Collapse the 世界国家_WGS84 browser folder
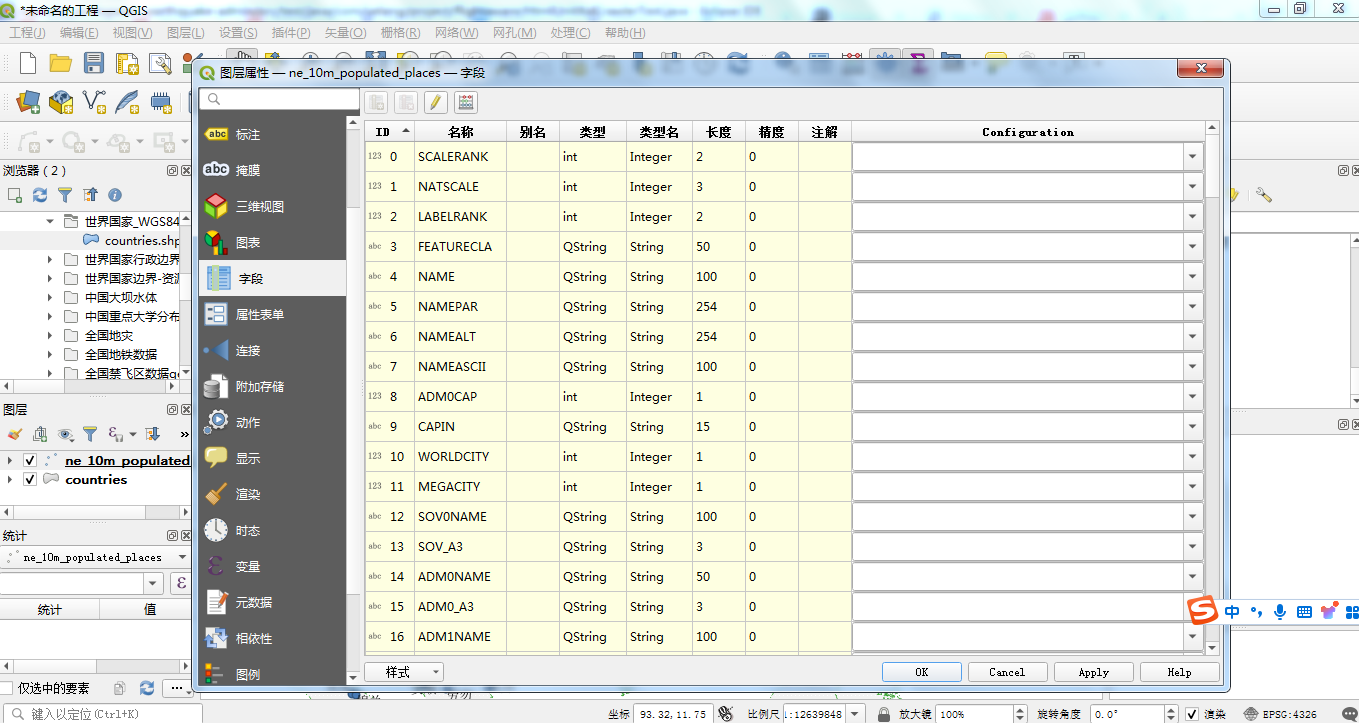 click(50, 221)
